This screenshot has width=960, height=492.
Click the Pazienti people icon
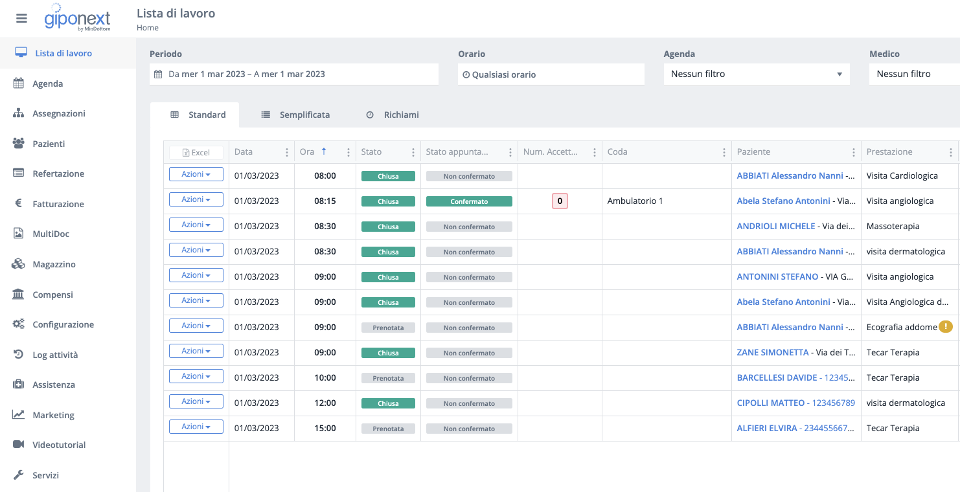18,143
